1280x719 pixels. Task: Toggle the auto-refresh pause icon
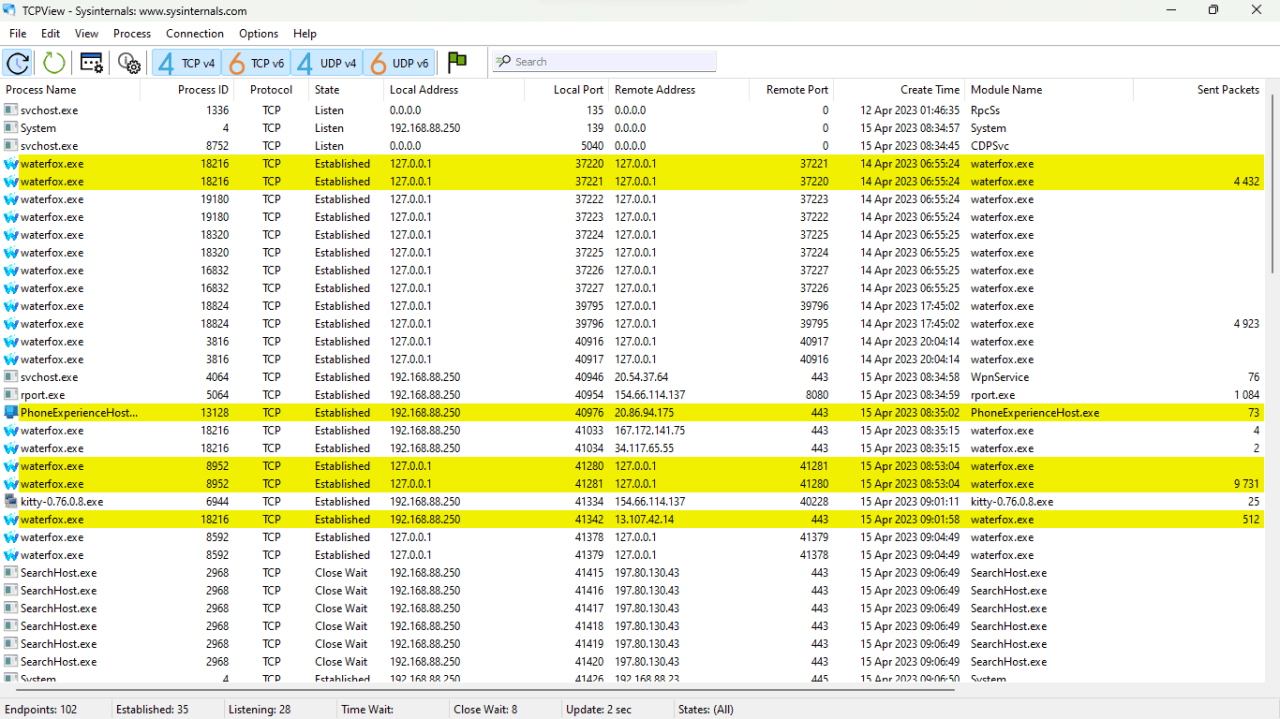click(x=17, y=61)
